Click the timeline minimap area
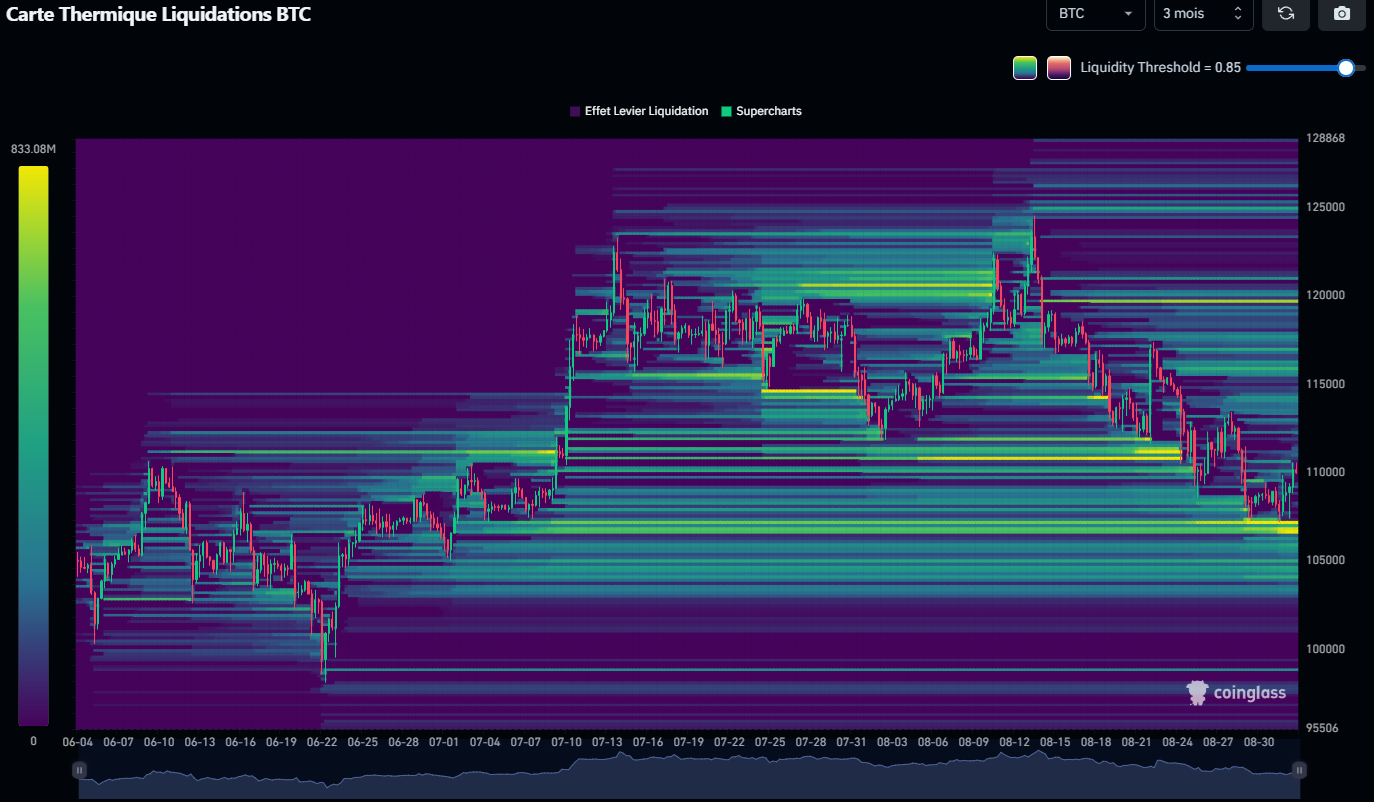This screenshot has width=1374, height=802. pos(690,770)
